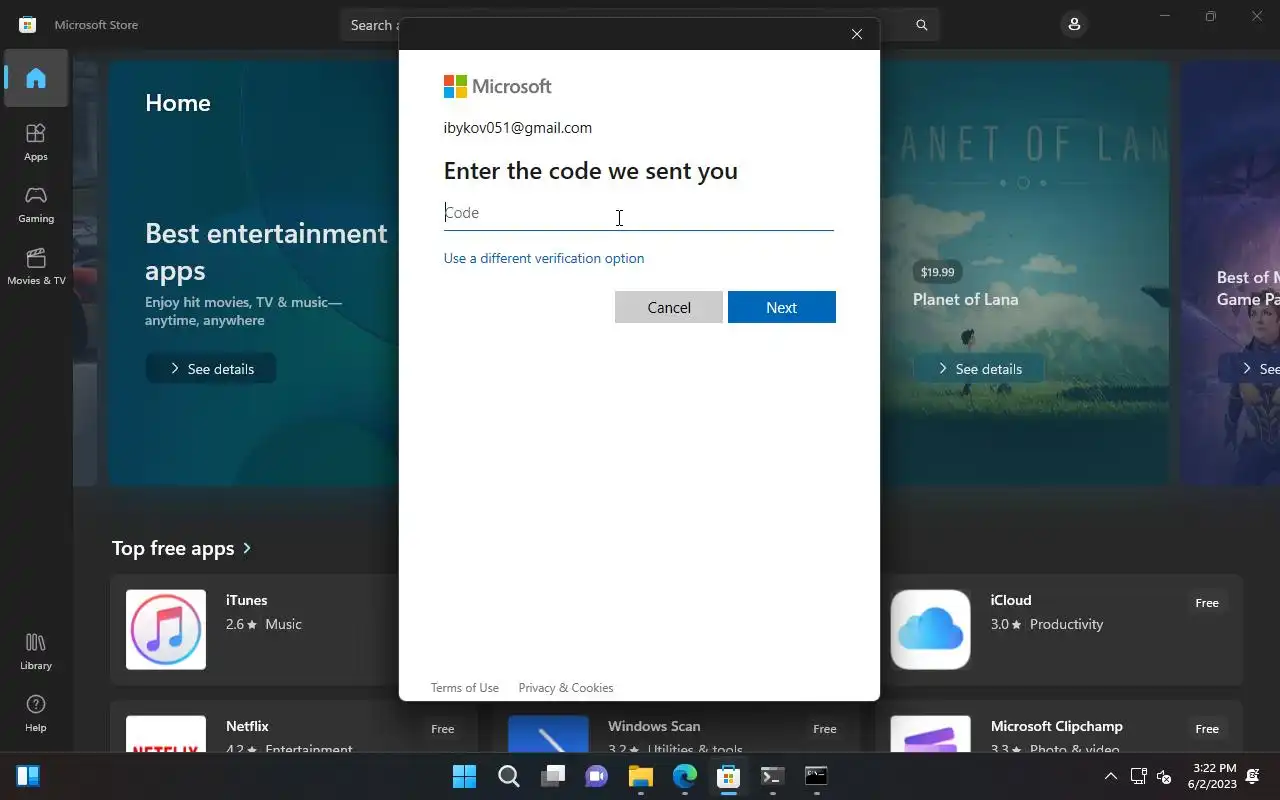Open Help in the Store sidebar
This screenshot has height=800, width=1280.
pos(36,713)
